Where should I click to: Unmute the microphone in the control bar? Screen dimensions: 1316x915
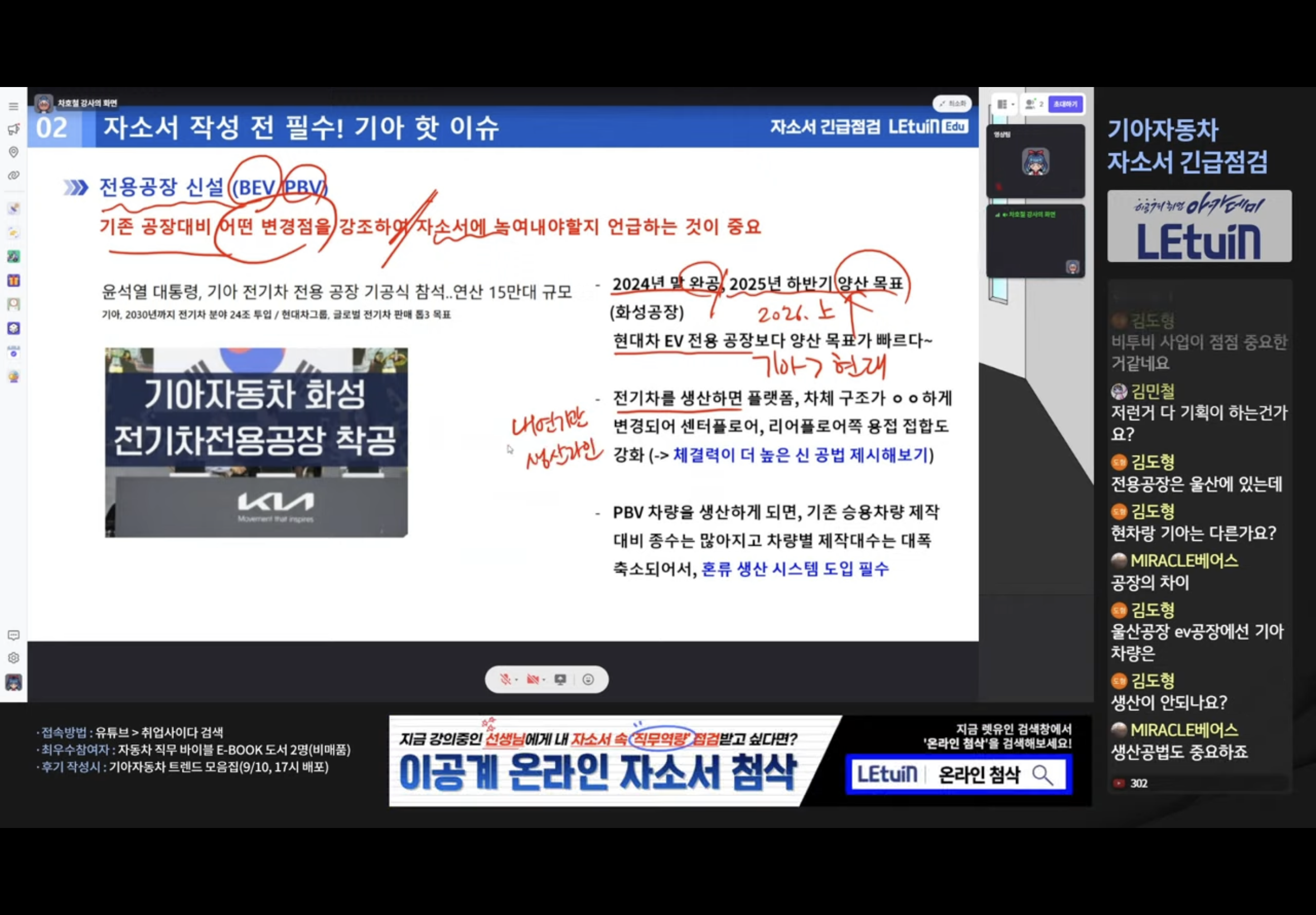click(x=505, y=680)
